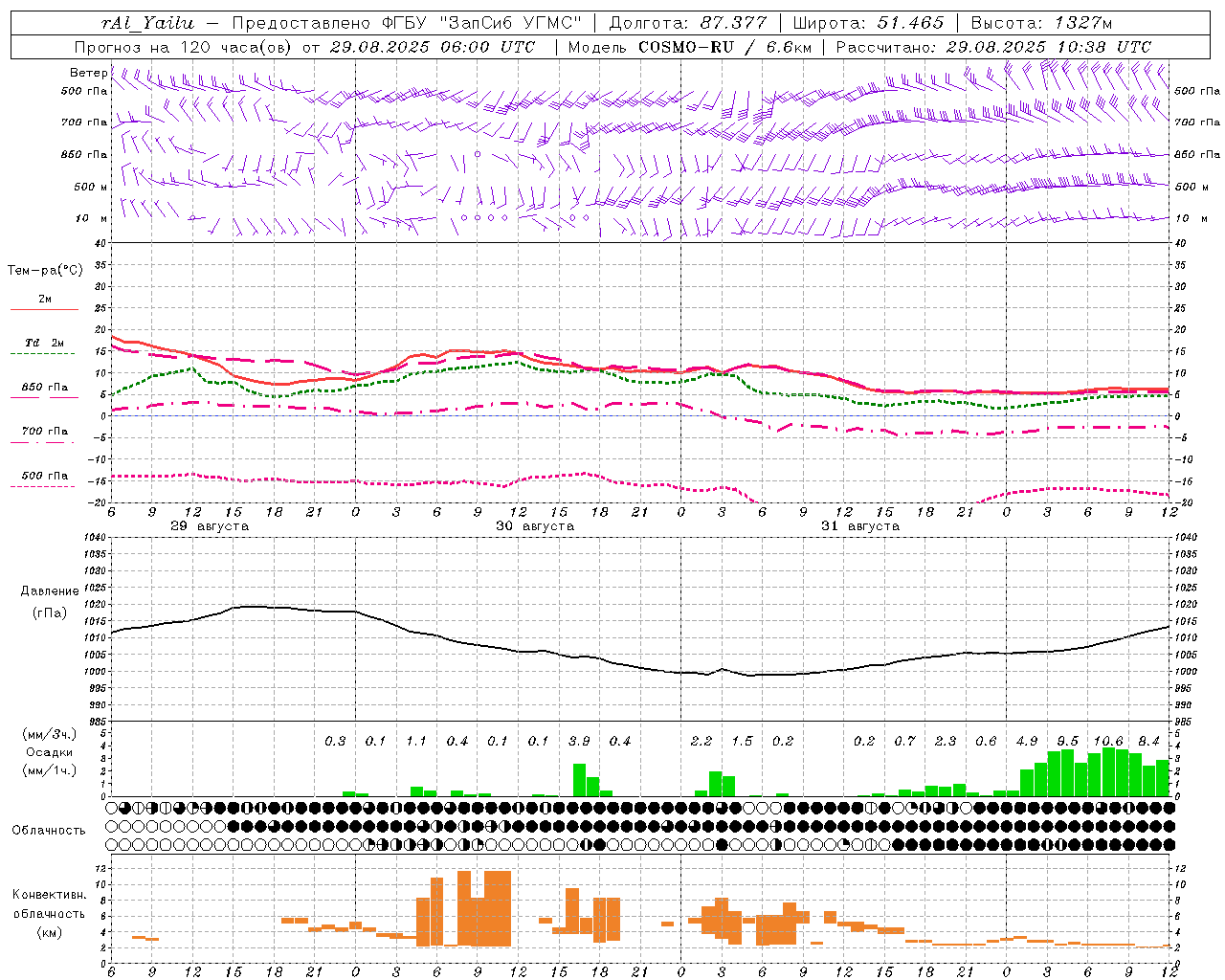This screenshot has width=1225, height=980.
Task: Click the elevation text Высота: 1327м
Action: coord(1041,23)
